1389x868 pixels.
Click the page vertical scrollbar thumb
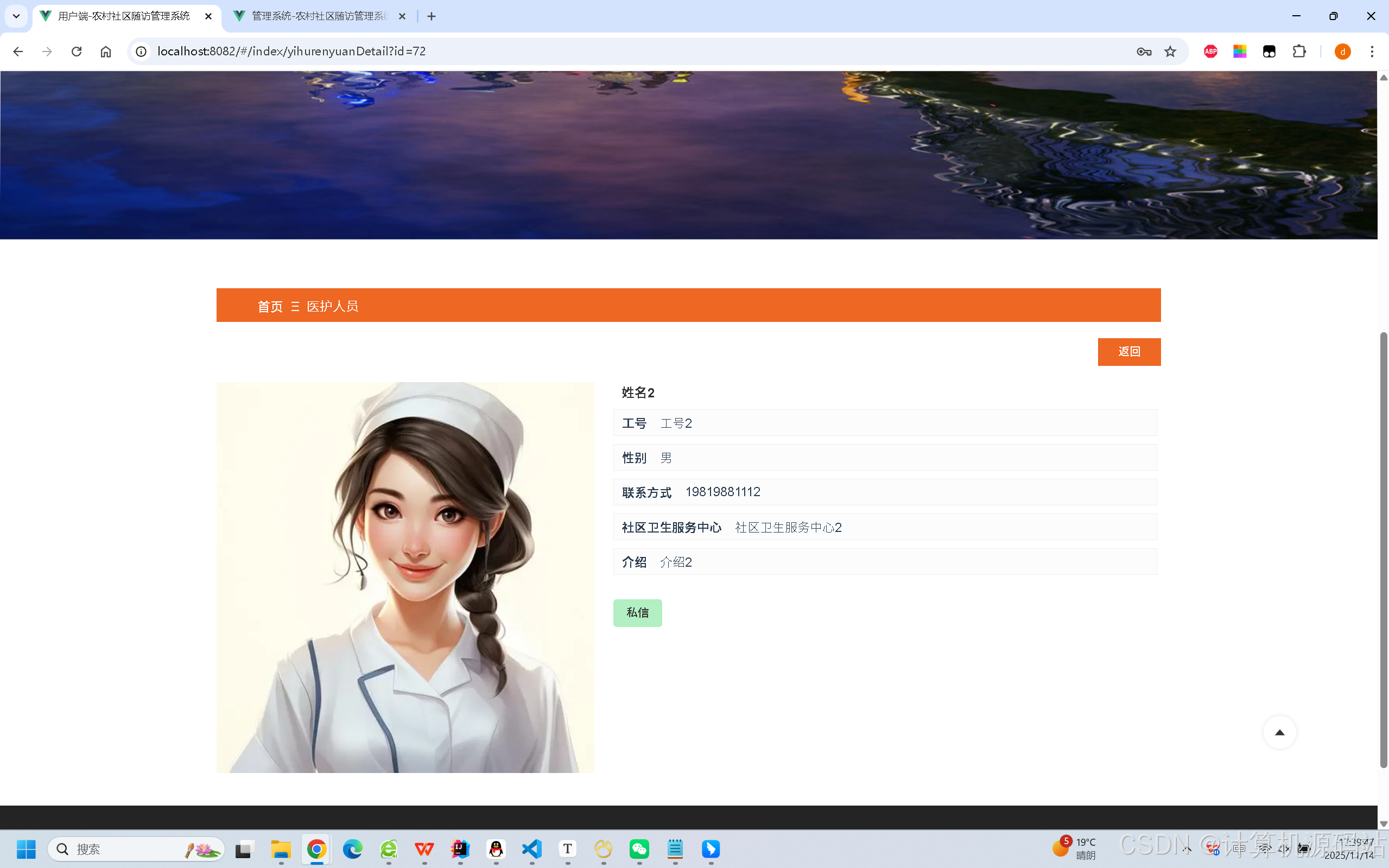[1383, 550]
